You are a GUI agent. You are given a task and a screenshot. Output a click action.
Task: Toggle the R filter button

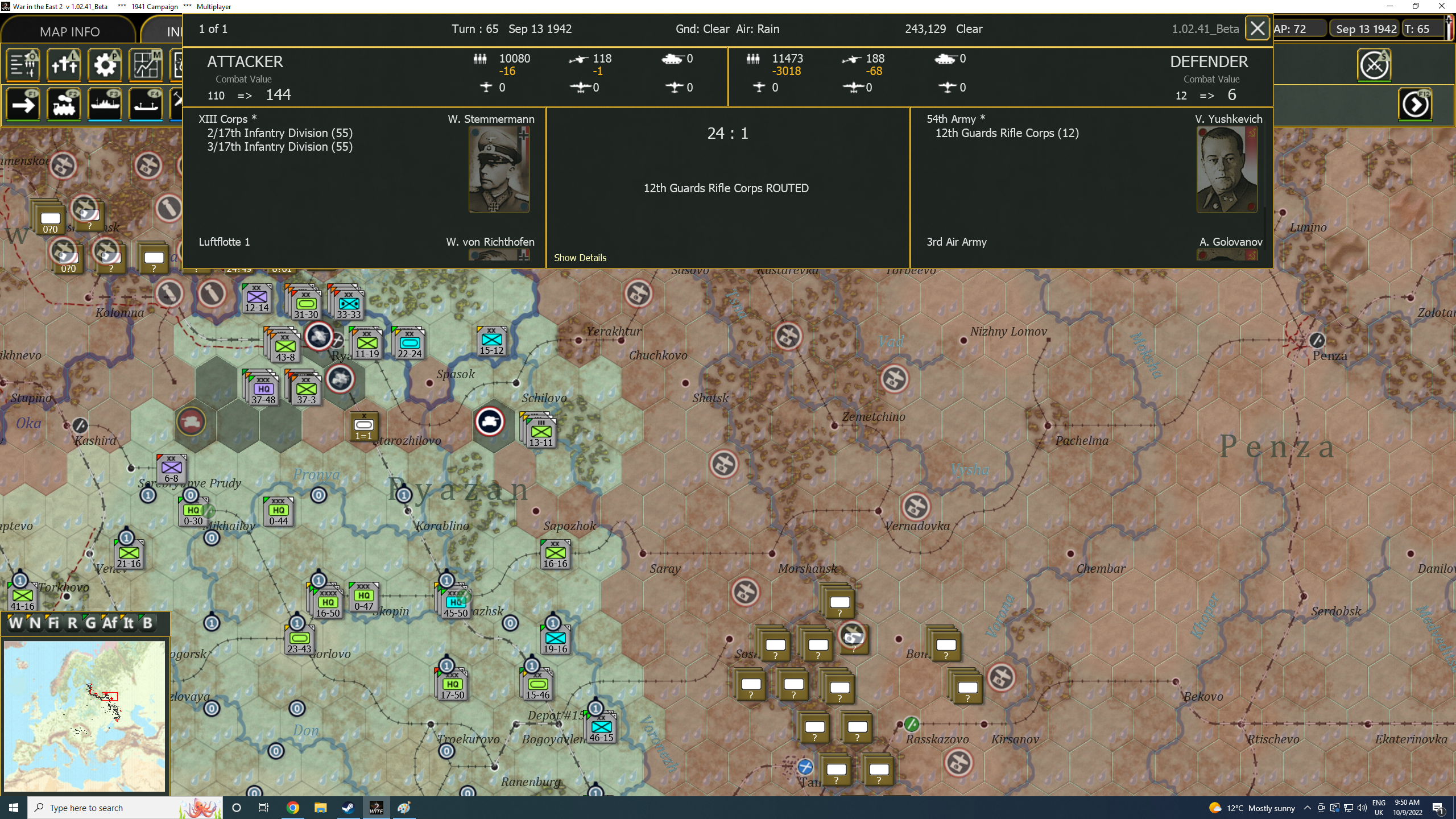pos(72,623)
